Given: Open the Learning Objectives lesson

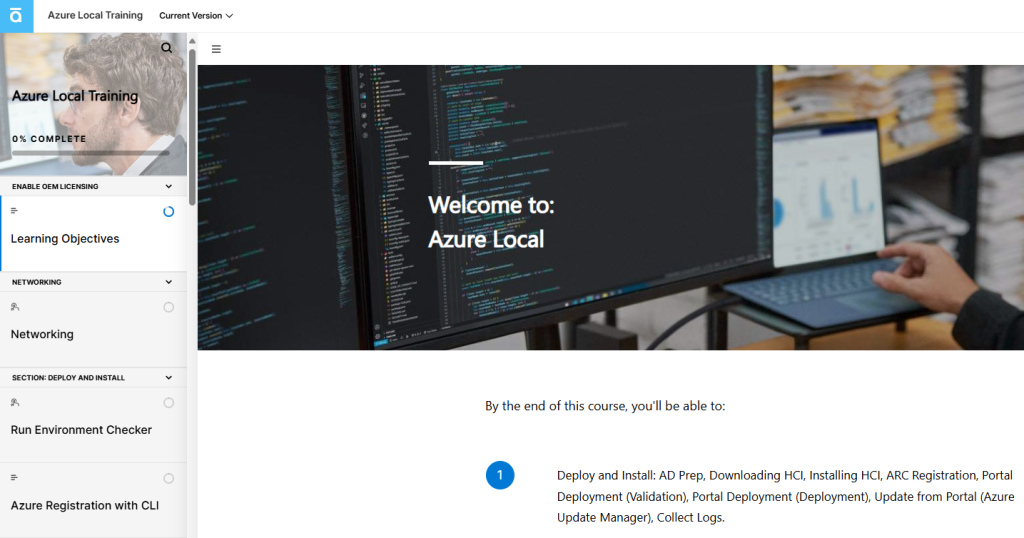Looking at the screenshot, I should tap(93, 234).
